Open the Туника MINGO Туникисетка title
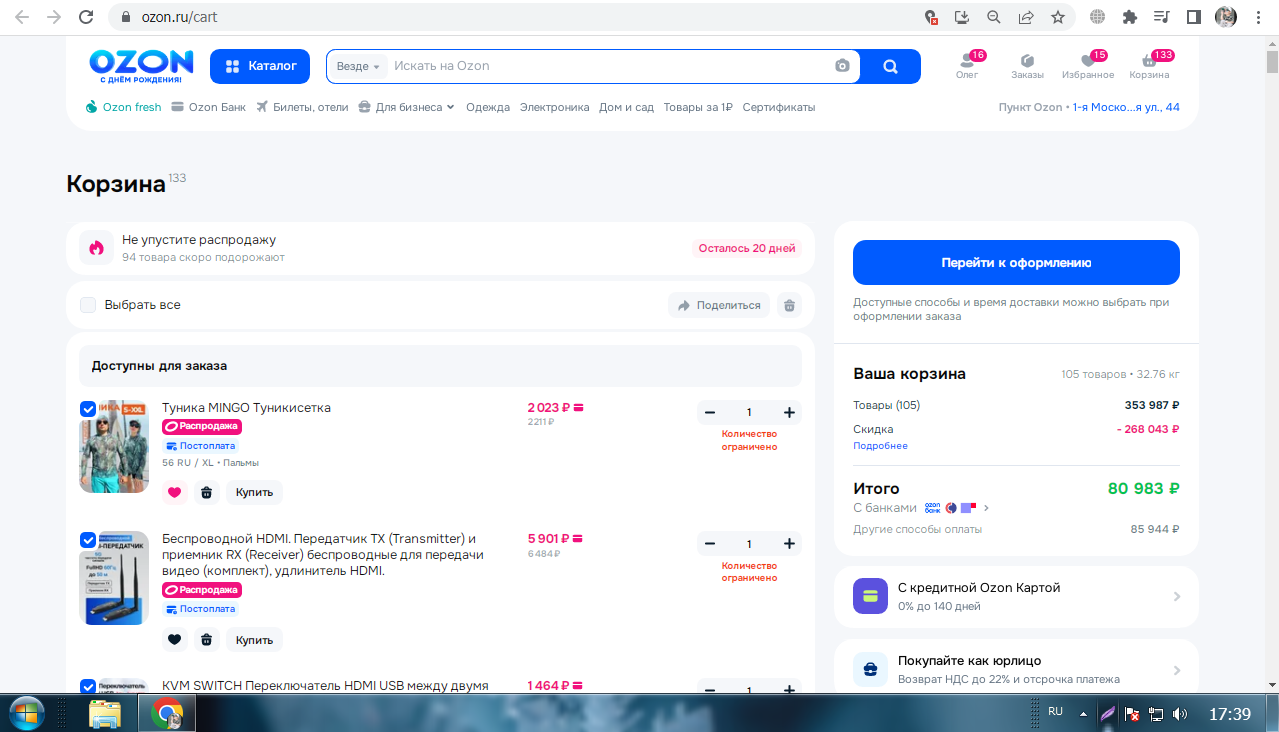Viewport: 1279px width, 732px height. (246, 408)
